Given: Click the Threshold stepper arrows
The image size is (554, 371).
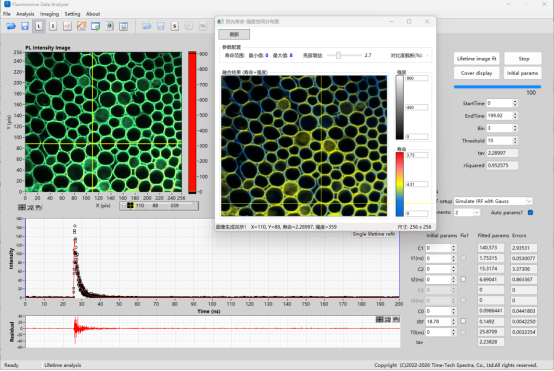Looking at the screenshot, I should tap(515, 141).
